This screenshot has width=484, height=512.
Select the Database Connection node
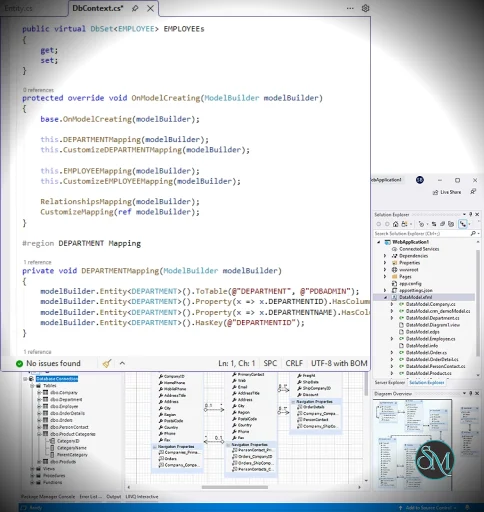[x=57, y=379]
